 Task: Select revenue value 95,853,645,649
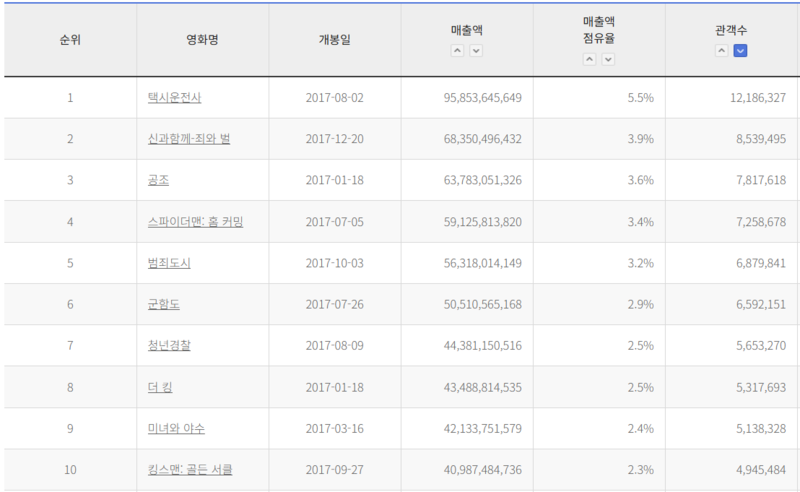click(x=483, y=97)
